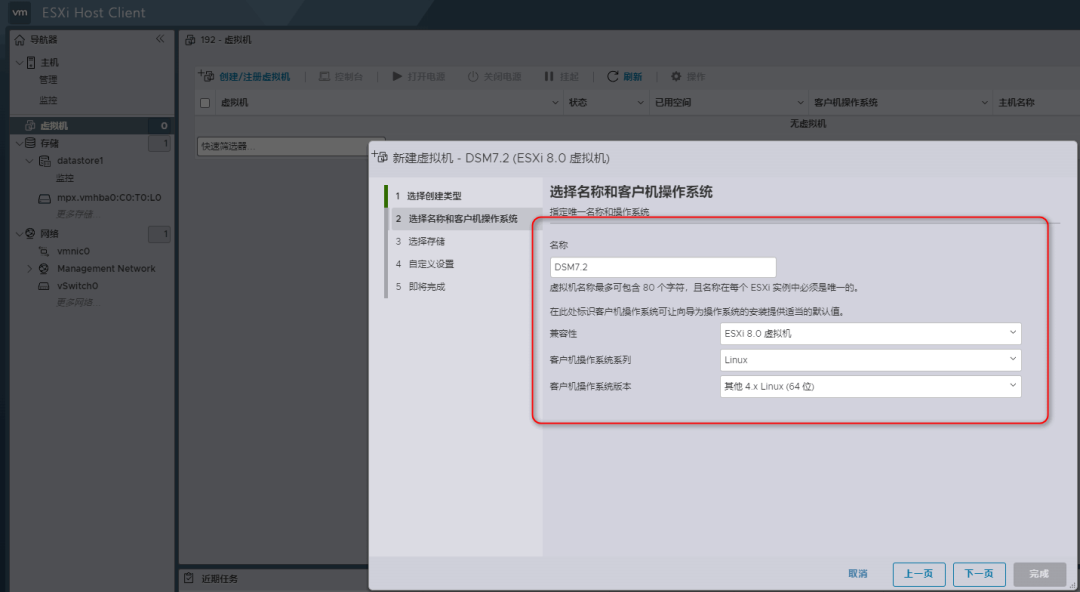Select step 2 name and guest OS
The width and height of the screenshot is (1080, 592).
pyautogui.click(x=466, y=218)
